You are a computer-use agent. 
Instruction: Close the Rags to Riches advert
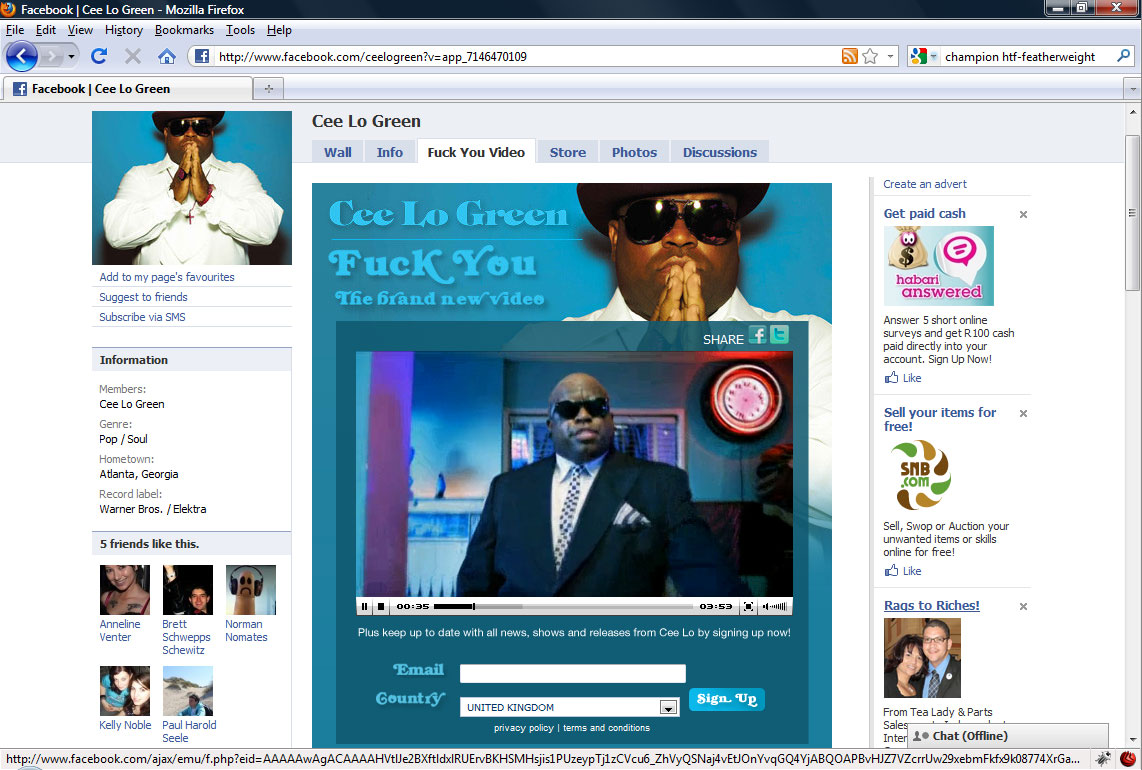point(1023,606)
